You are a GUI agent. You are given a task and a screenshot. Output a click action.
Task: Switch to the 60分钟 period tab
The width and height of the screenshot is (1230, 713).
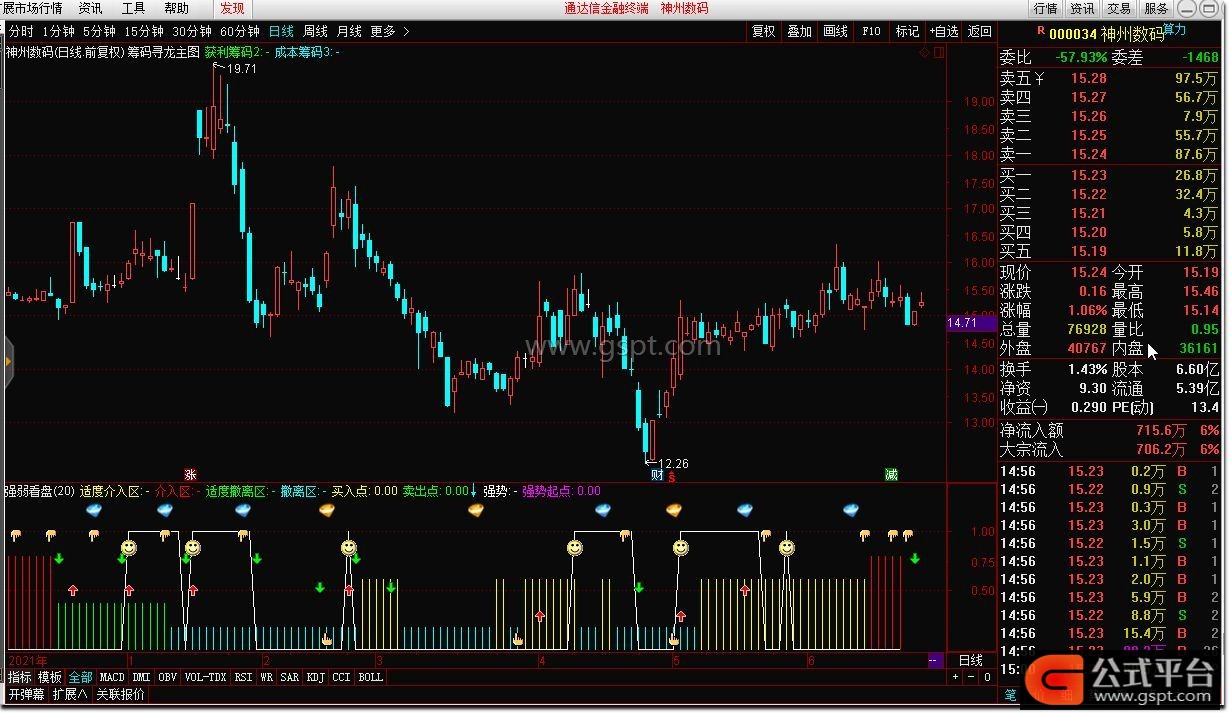pyautogui.click(x=240, y=32)
